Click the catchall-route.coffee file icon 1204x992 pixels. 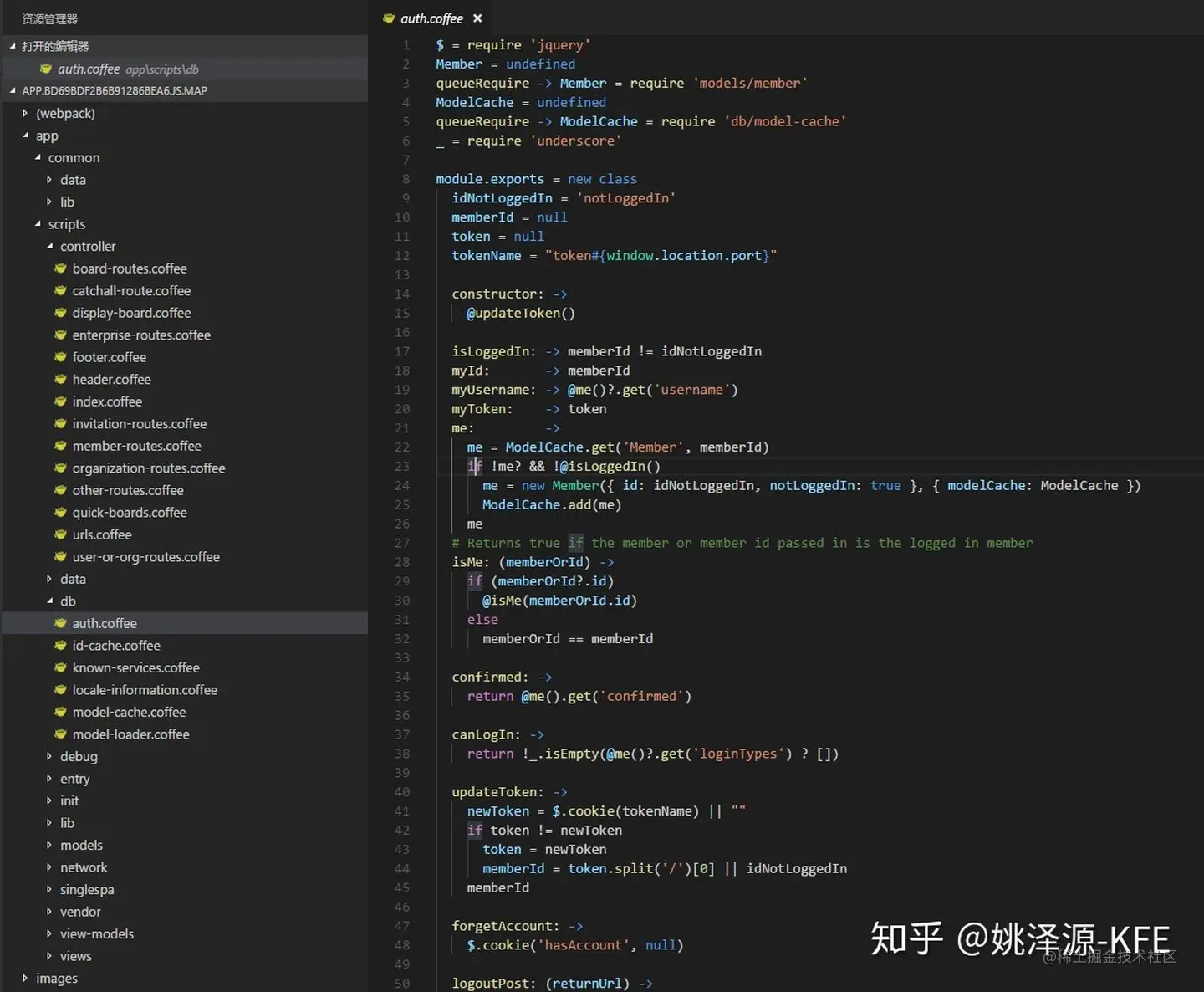coord(60,290)
